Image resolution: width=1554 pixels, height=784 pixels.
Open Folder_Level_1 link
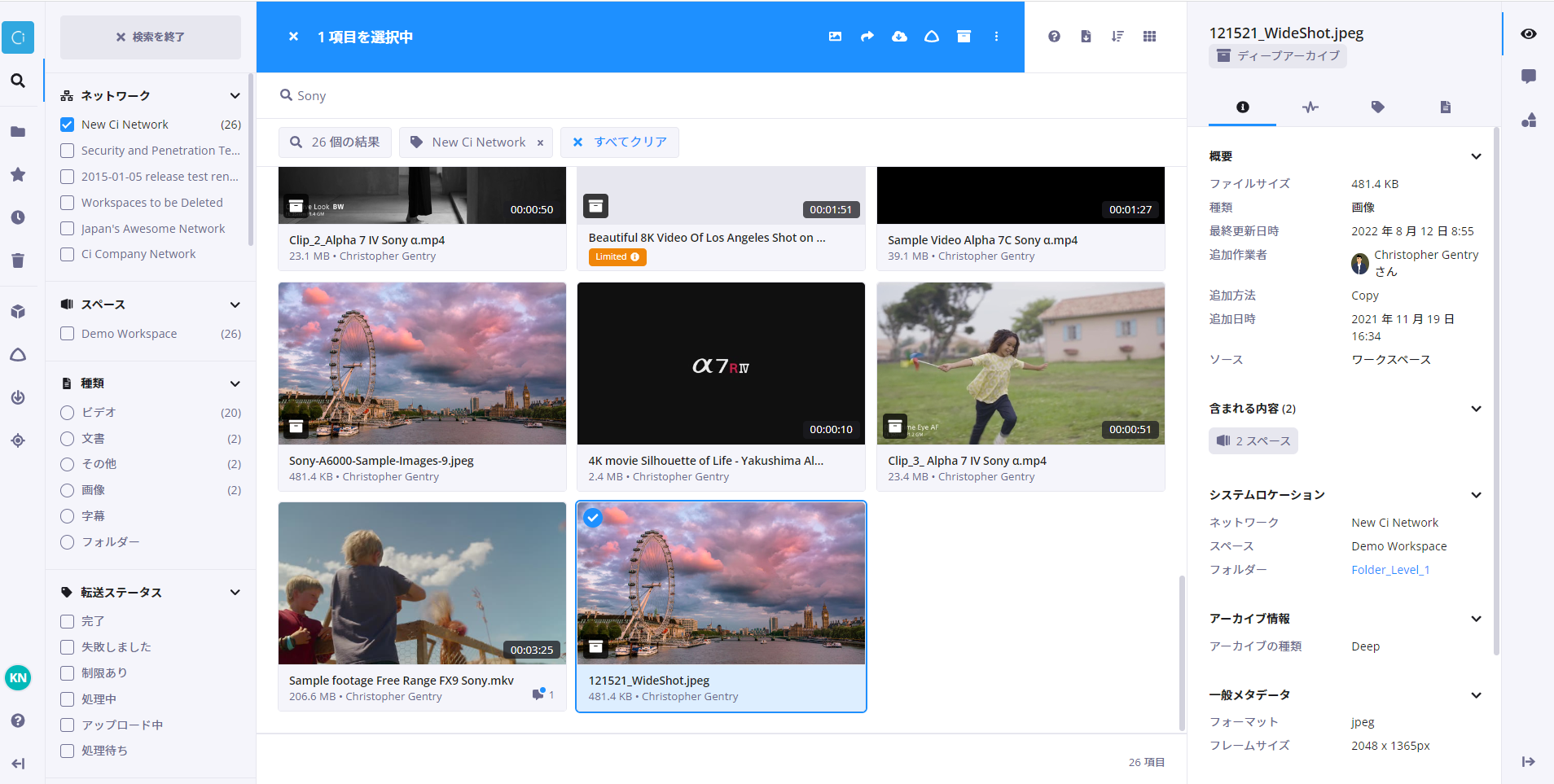tap(1390, 570)
